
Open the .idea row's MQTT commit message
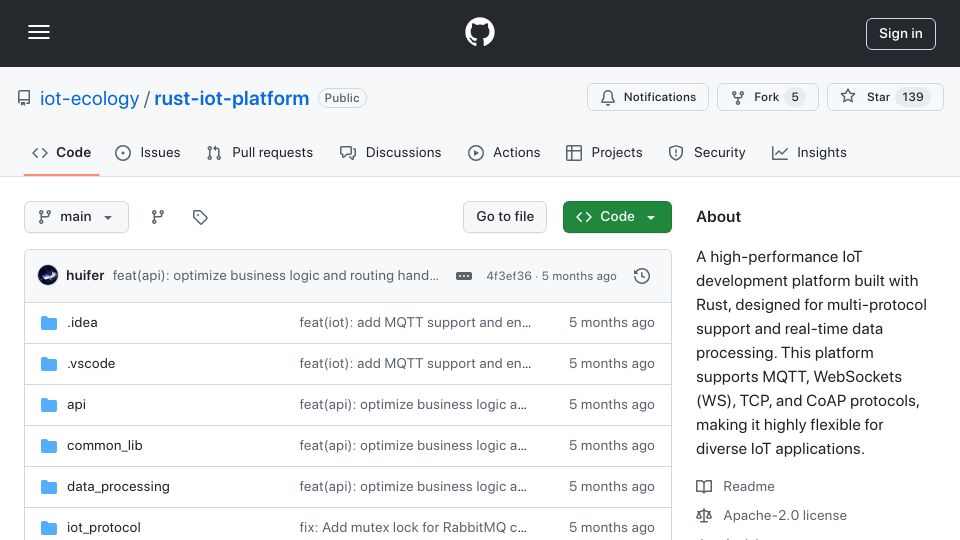415,323
